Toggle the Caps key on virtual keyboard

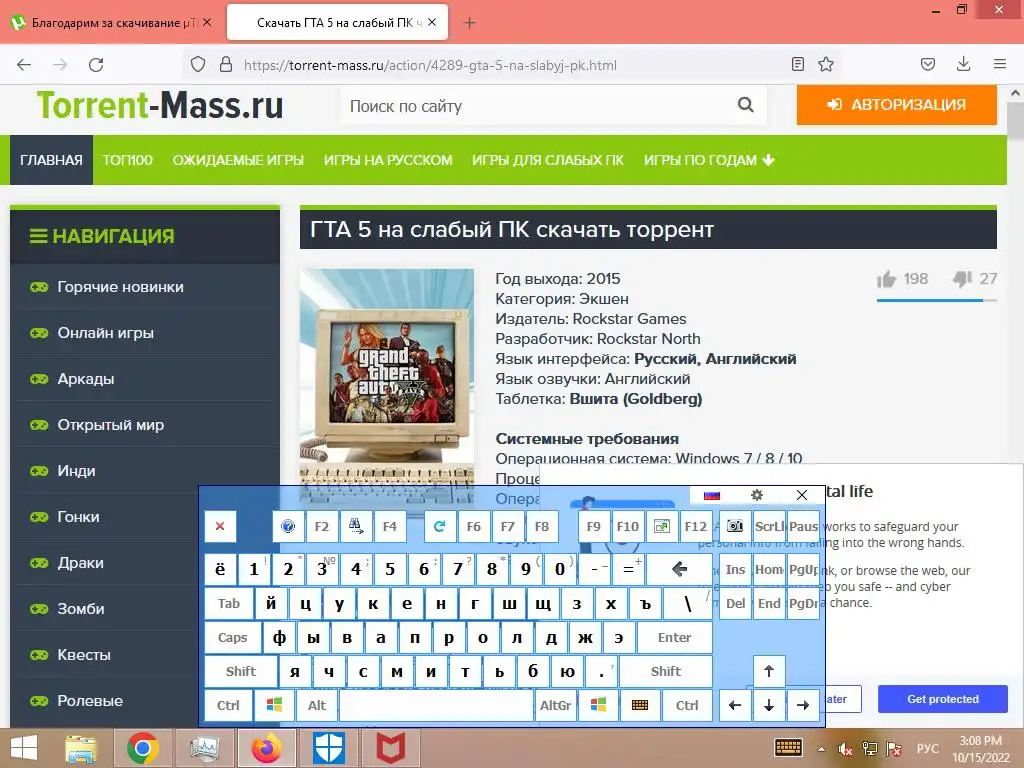(x=232, y=637)
